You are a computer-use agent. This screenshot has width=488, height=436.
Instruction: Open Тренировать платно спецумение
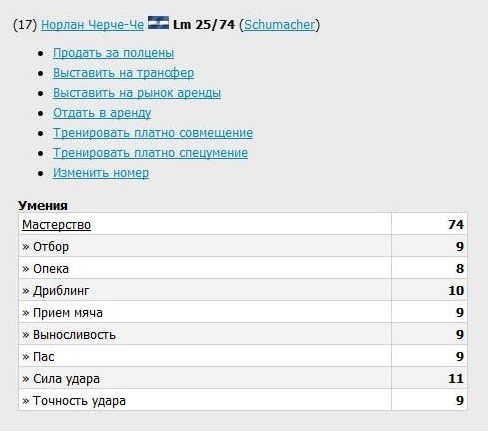click(150, 153)
